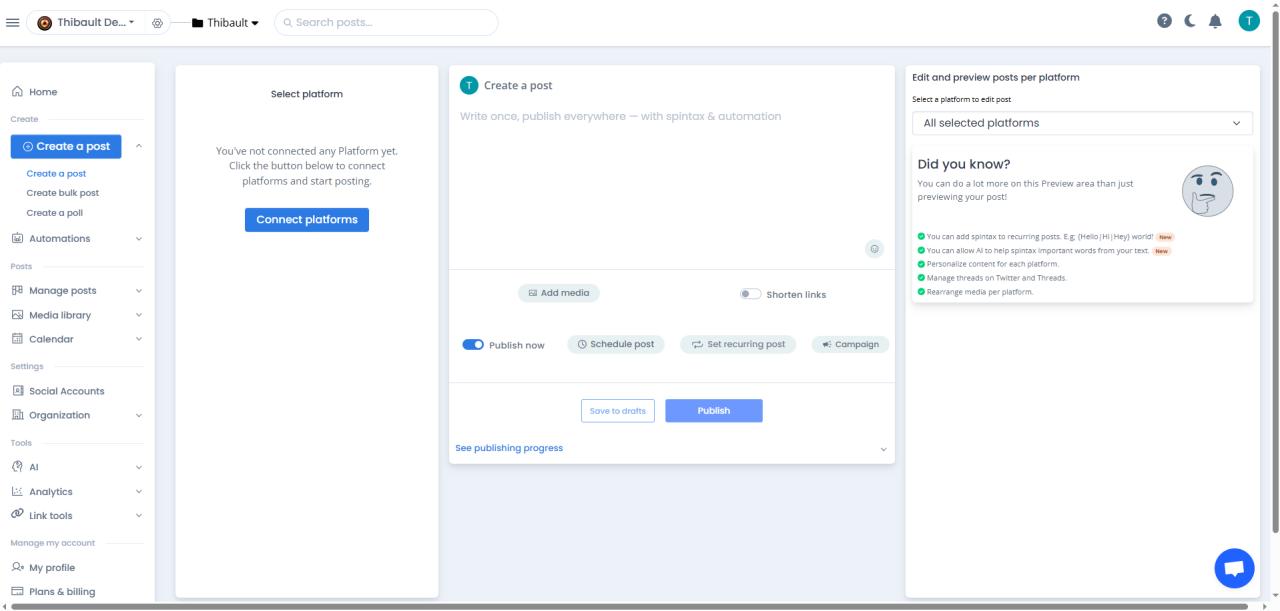1280x611 pixels.
Task: Open the Thibault De... workspace dropdown
Action: point(86,22)
